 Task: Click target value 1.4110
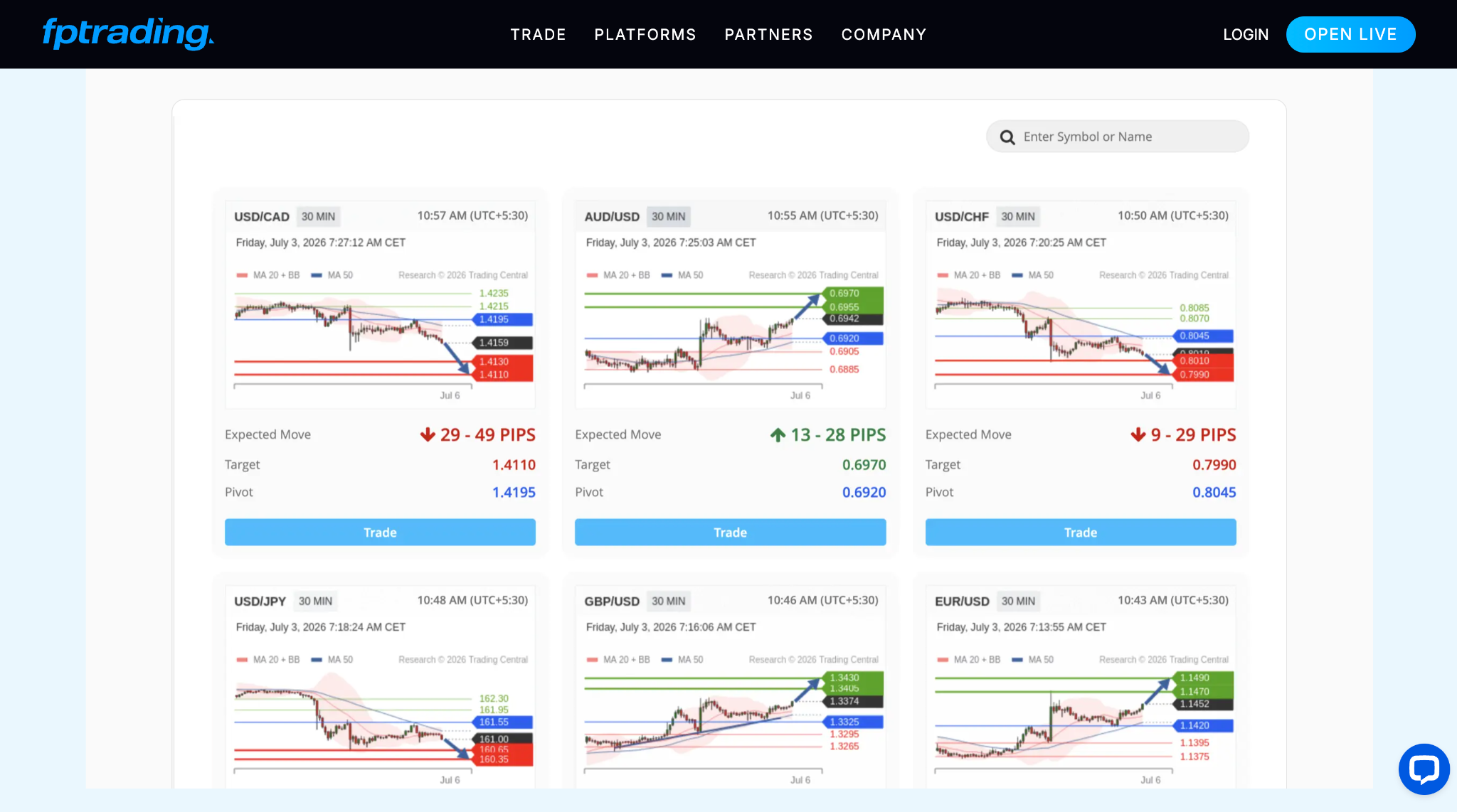[514, 464]
